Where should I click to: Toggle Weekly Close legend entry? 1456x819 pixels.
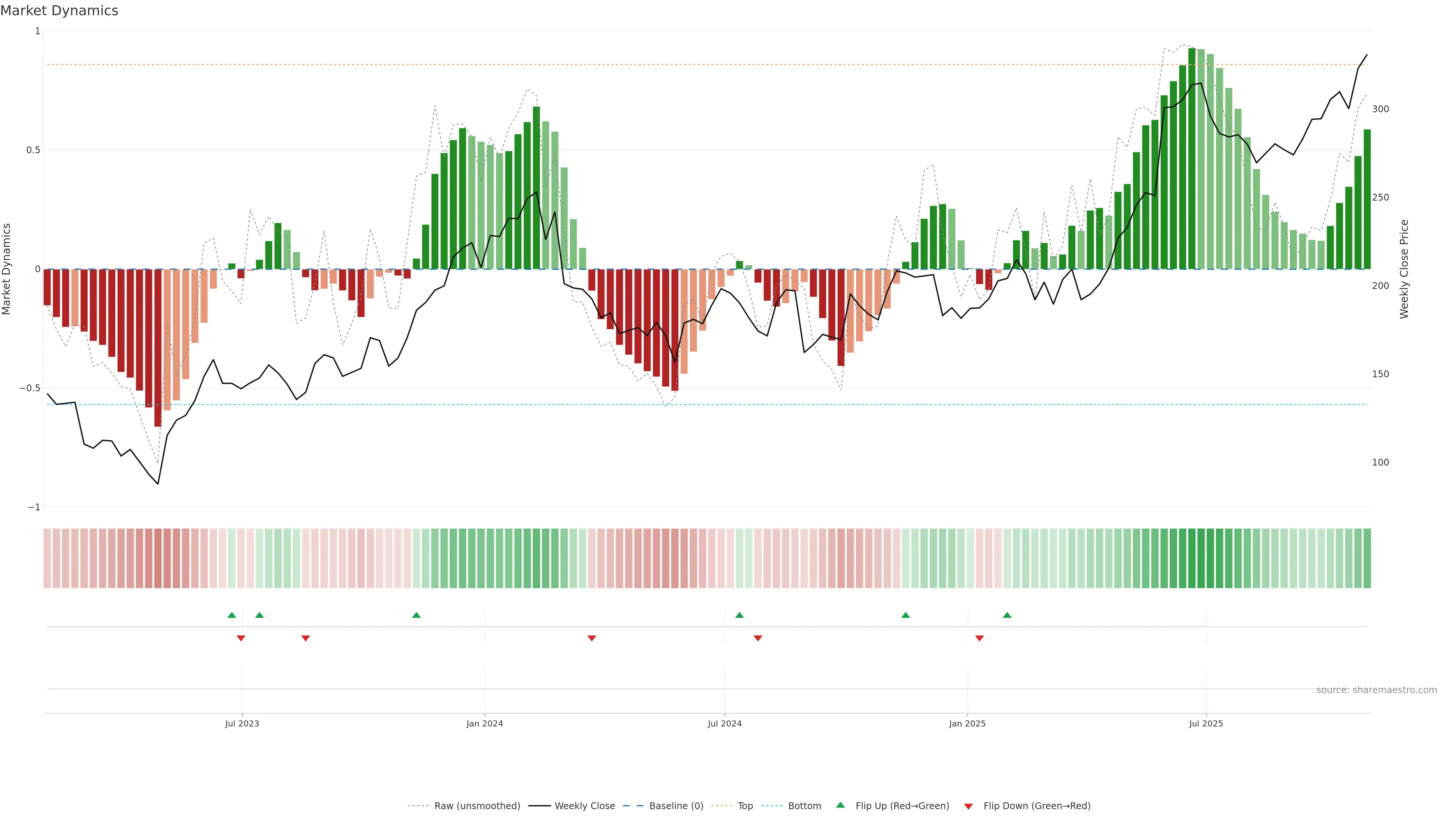coord(584,806)
